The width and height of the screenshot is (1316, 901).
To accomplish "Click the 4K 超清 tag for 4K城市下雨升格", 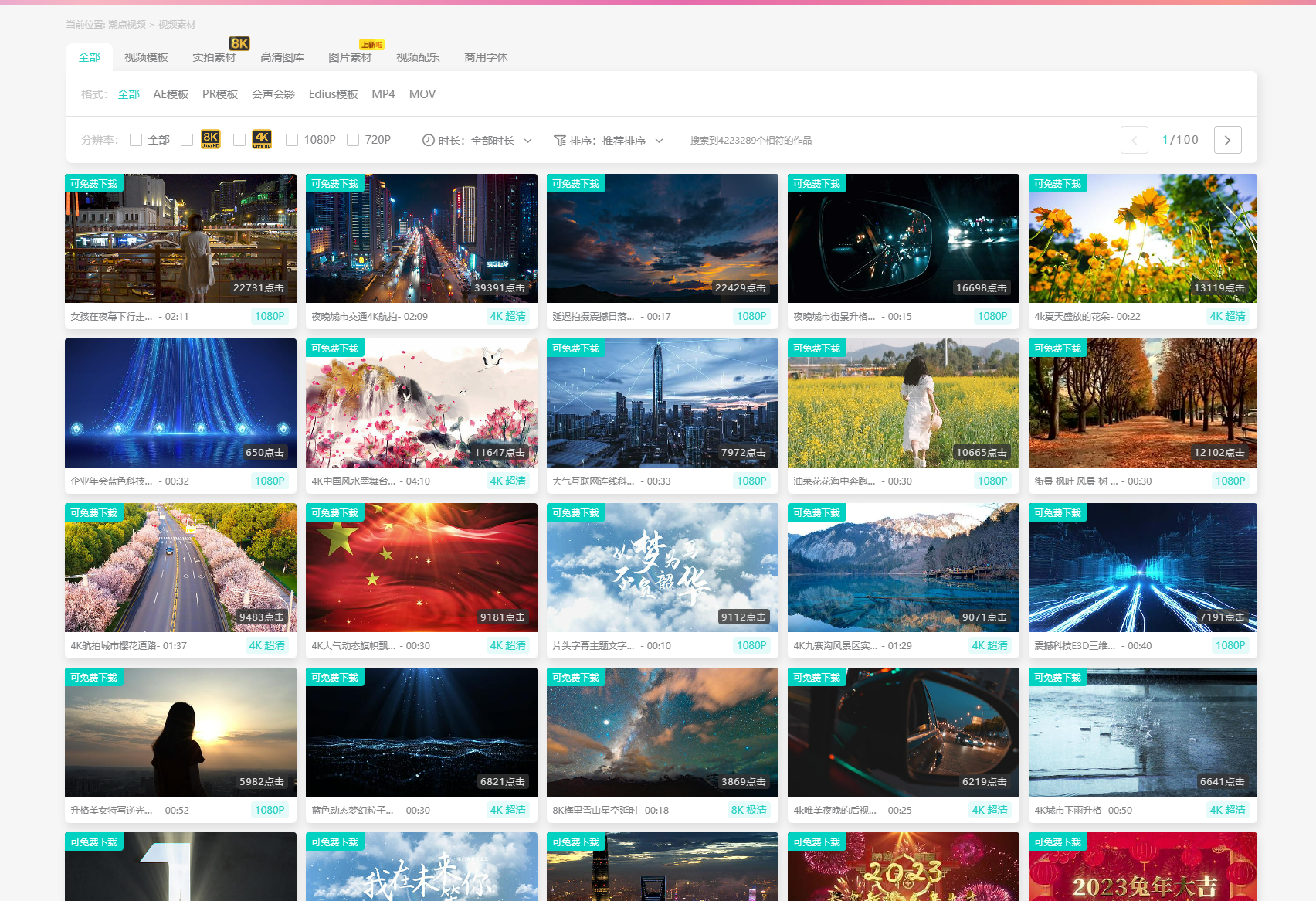I will coord(1227,810).
